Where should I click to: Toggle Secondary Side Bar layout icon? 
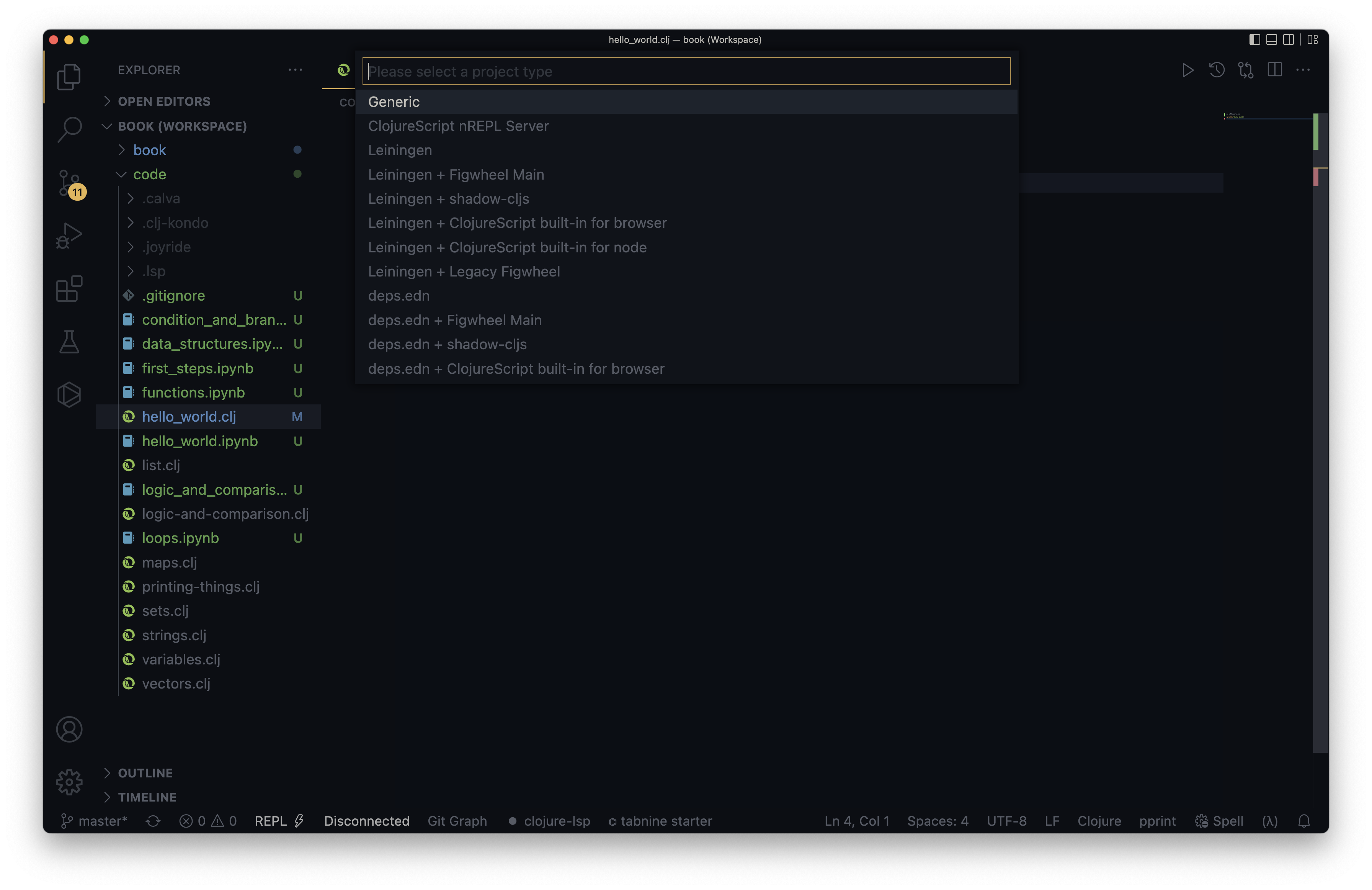coord(1289,39)
